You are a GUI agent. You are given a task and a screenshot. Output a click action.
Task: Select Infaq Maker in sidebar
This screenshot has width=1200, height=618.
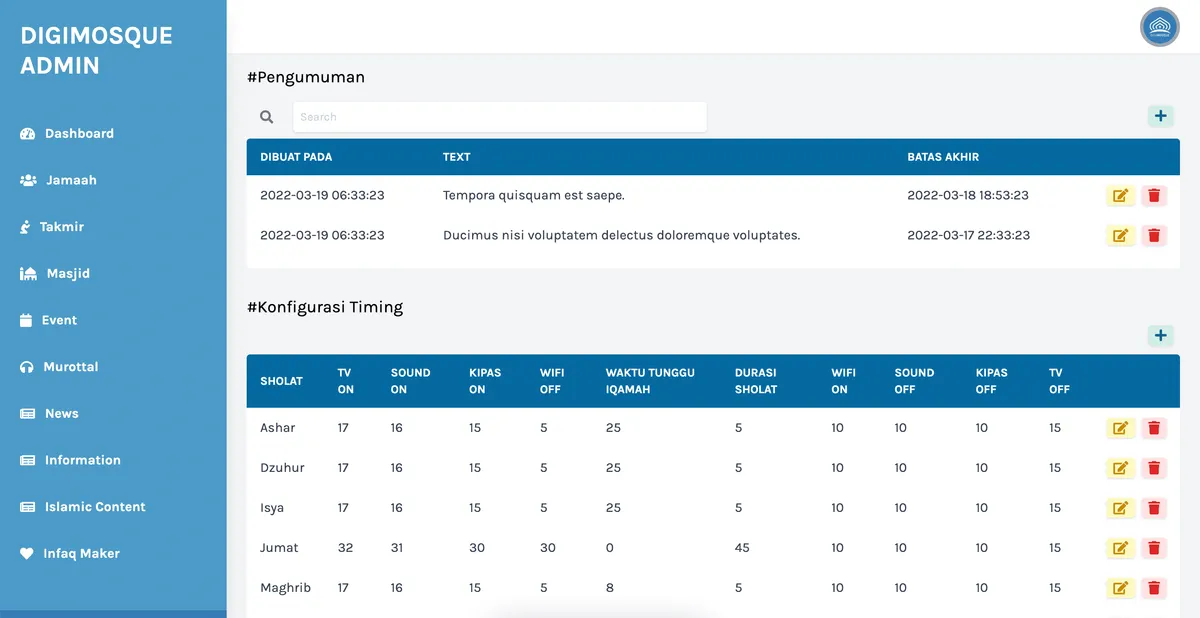point(82,554)
